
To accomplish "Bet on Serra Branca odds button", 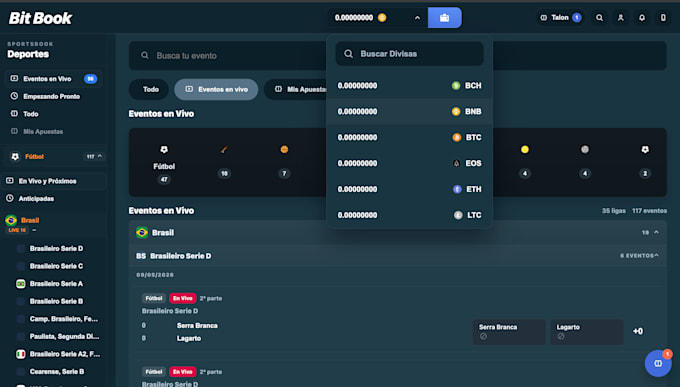I will click(x=509, y=332).
